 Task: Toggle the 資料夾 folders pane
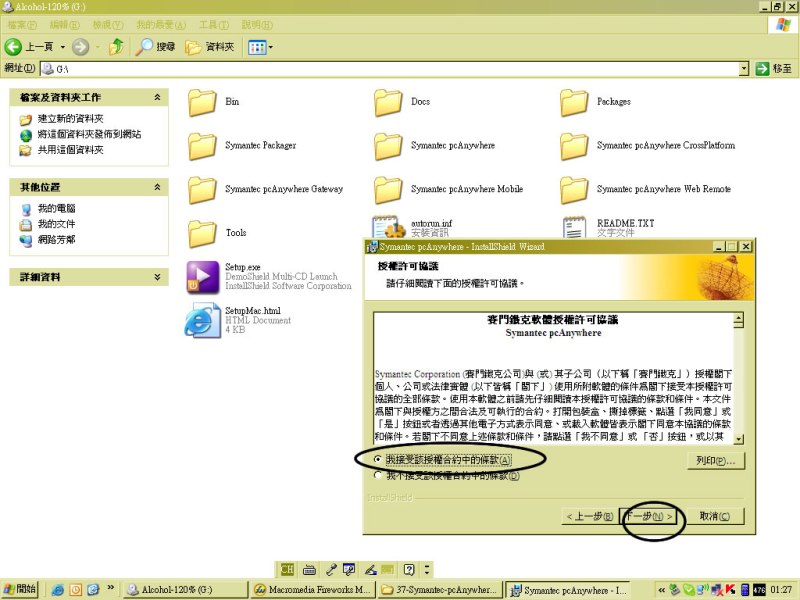click(x=210, y=47)
